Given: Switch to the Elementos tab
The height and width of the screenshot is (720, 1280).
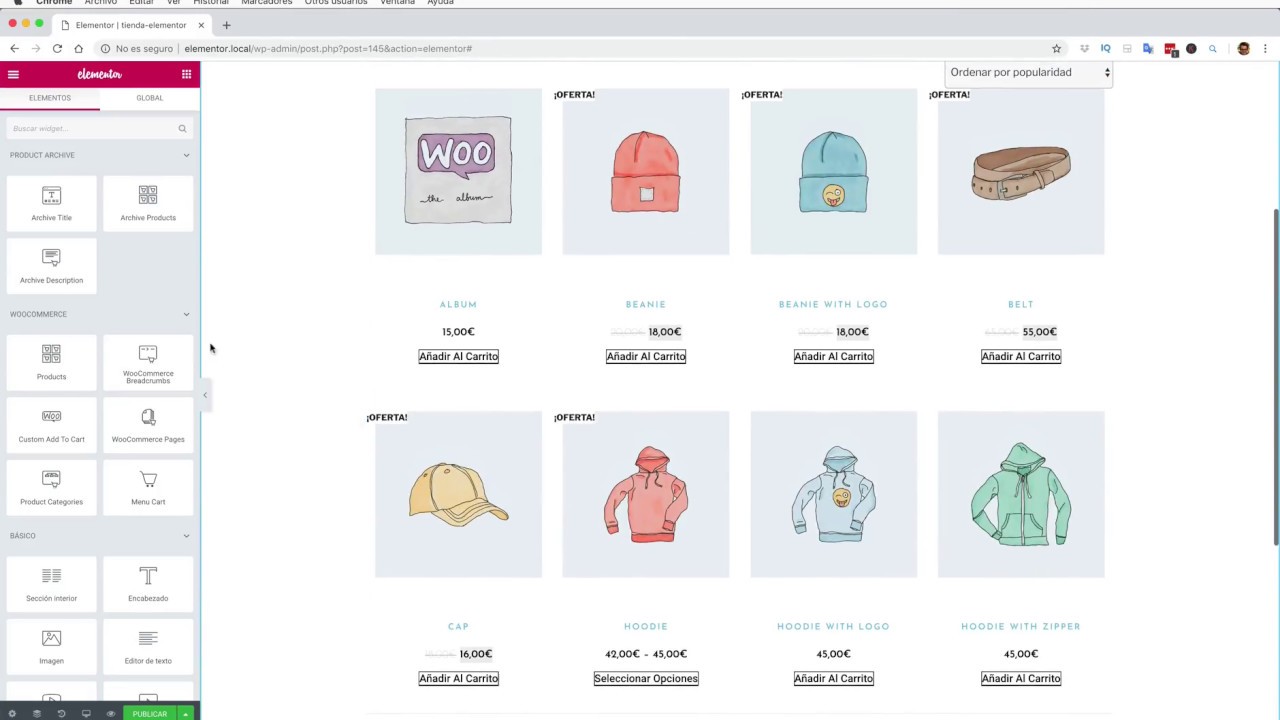Looking at the screenshot, I should (50, 98).
